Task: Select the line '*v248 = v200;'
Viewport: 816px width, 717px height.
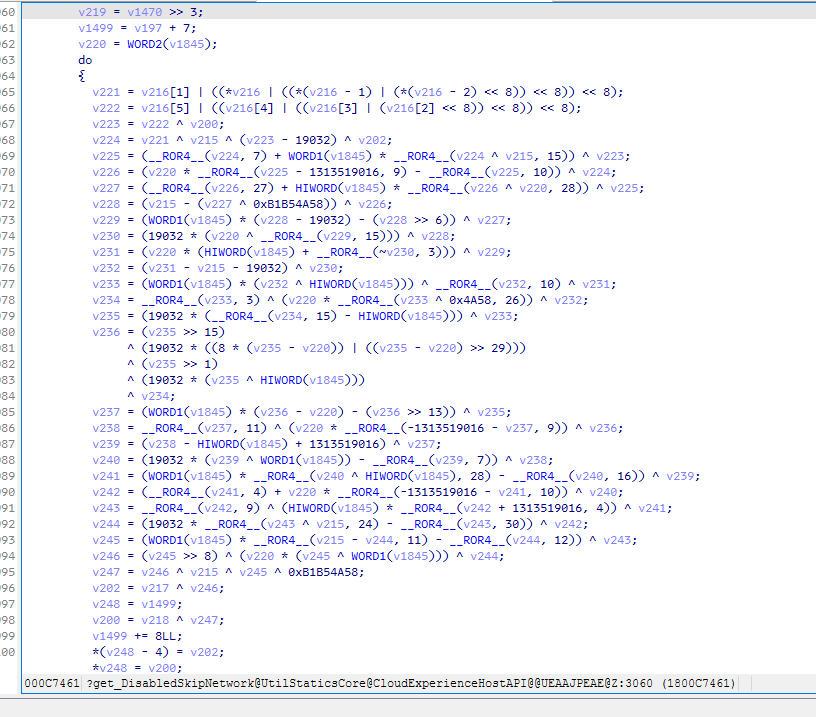Action: (137, 668)
